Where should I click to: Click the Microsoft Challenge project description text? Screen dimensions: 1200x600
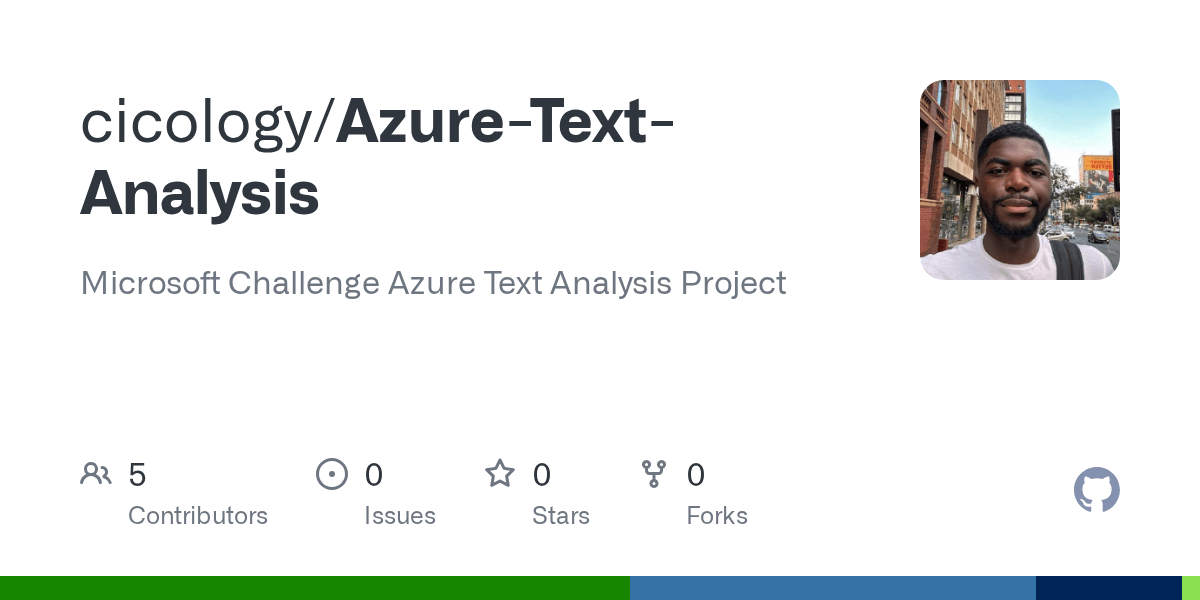[x=433, y=284]
